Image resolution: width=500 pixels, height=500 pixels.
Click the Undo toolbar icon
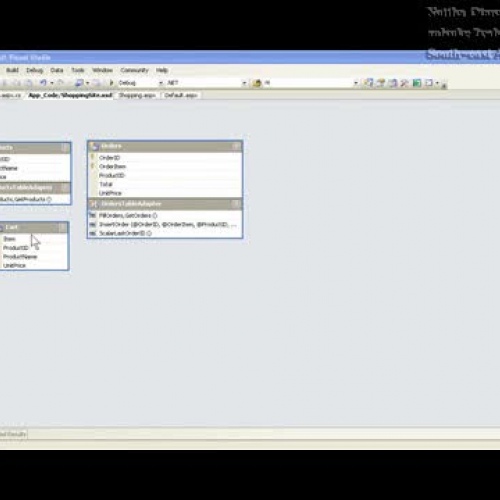coord(43,83)
